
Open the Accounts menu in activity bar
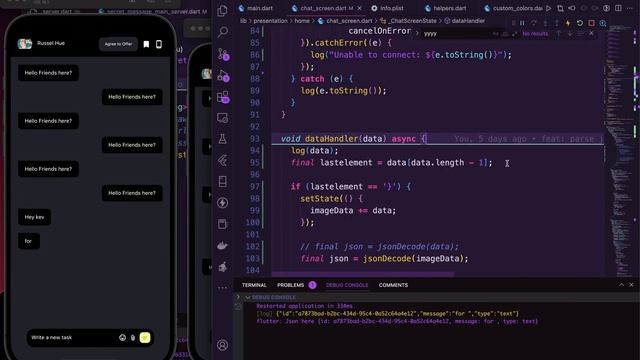click(222, 345)
